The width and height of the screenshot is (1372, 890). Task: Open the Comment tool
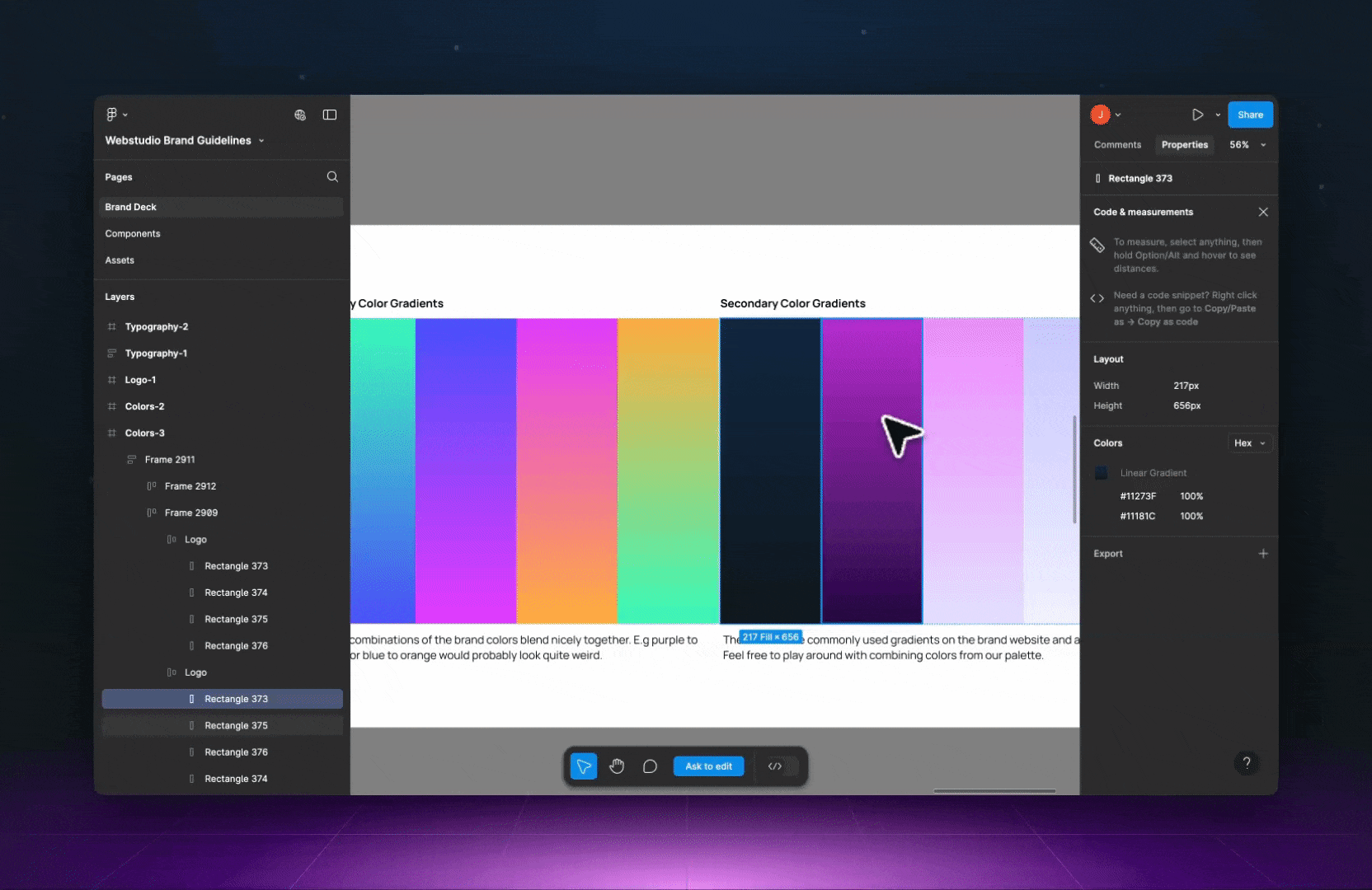click(x=650, y=766)
